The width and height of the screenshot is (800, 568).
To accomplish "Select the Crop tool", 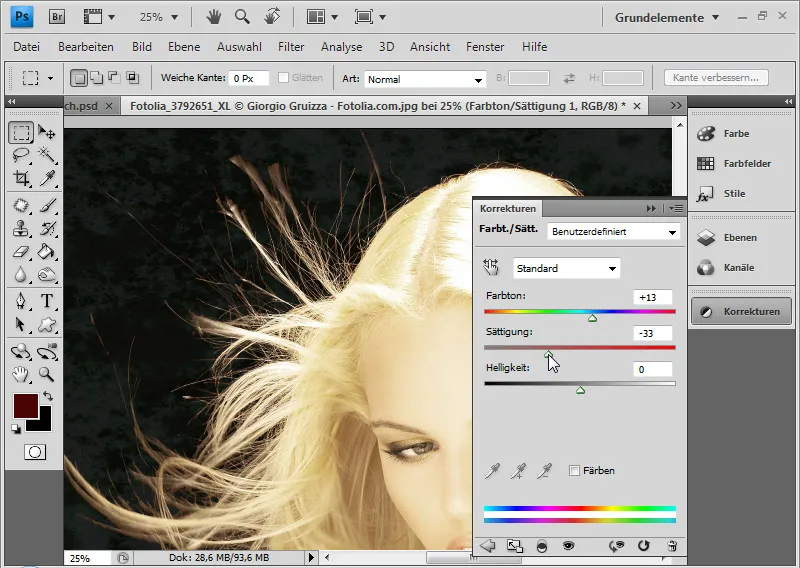I will (21, 178).
